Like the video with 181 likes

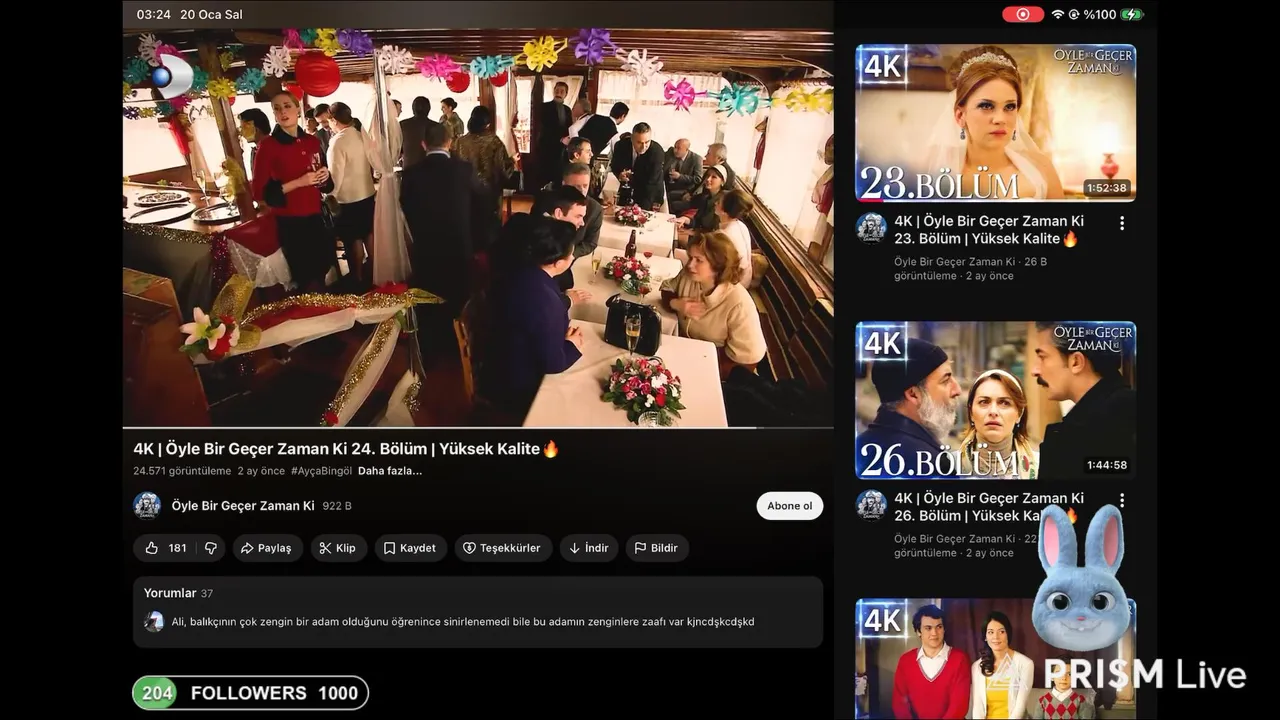tap(165, 548)
